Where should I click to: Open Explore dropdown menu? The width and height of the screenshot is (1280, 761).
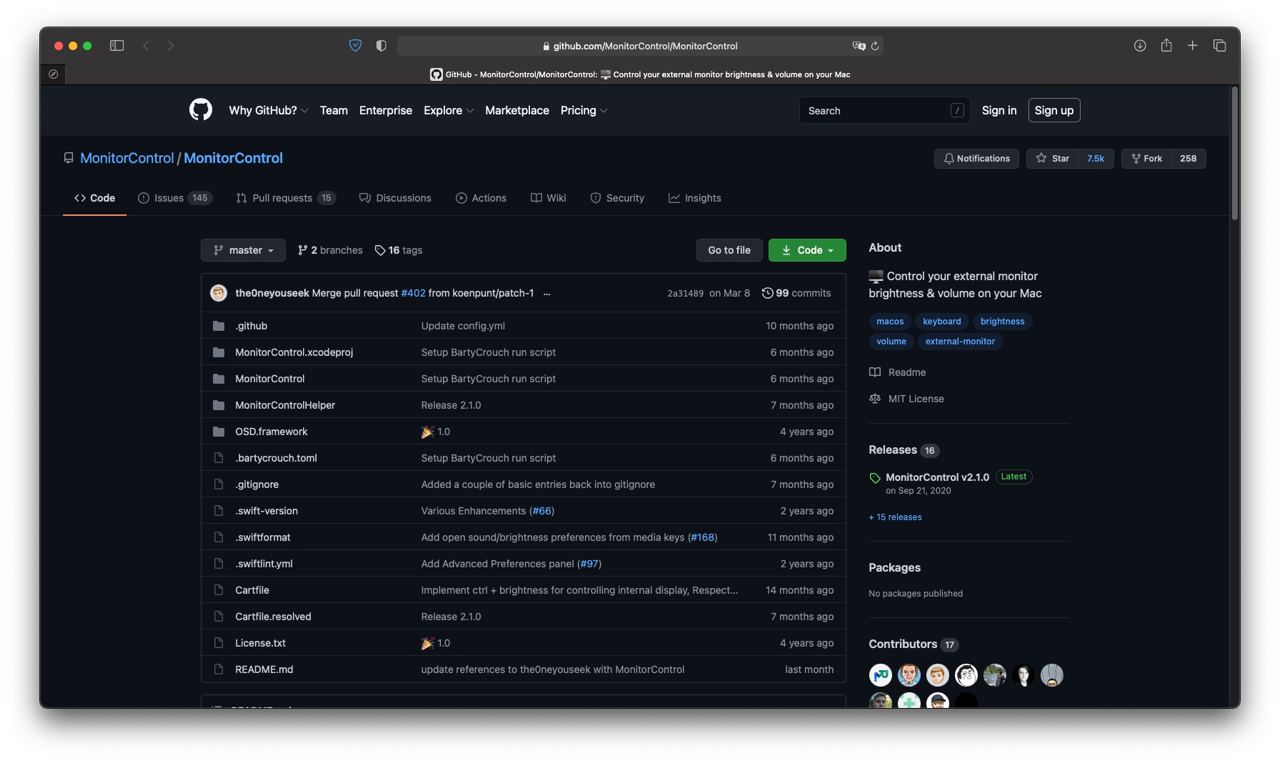click(448, 110)
